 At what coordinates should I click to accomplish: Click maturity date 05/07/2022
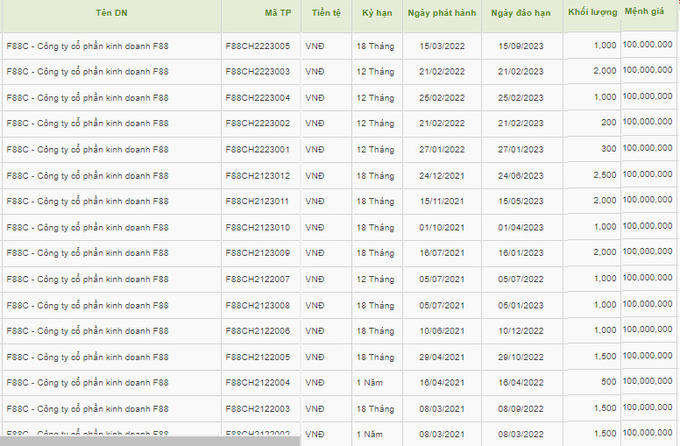[x=521, y=279]
